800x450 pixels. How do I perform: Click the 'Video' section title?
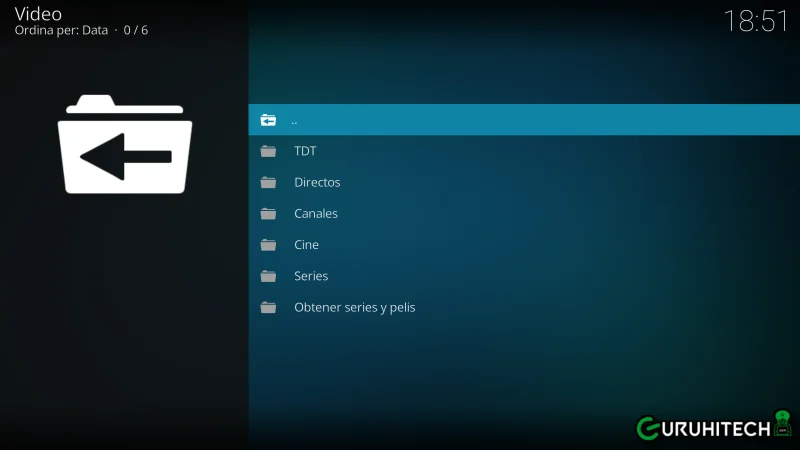pos(38,14)
